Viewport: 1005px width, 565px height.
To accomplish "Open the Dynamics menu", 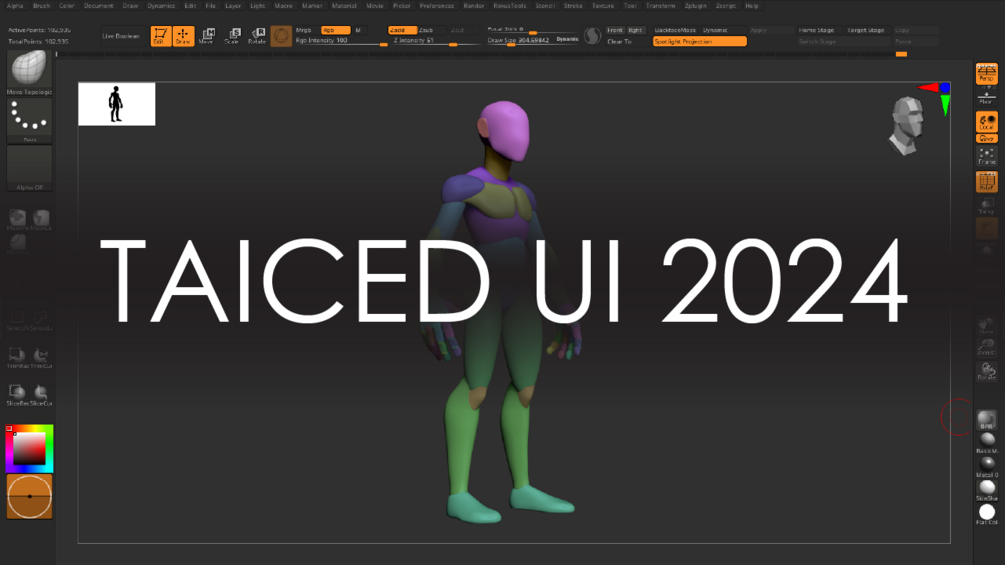I will pyautogui.click(x=161, y=6).
